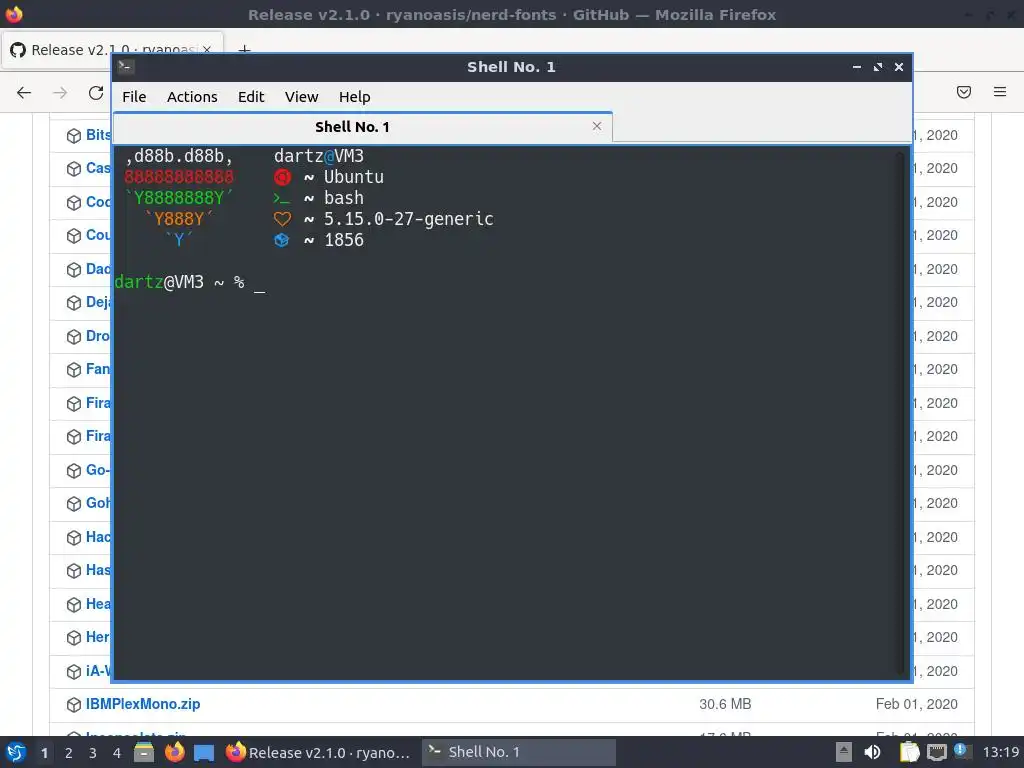This screenshot has width=1024, height=768.
Task: Minimize the Shell No. 1 window
Action: tap(857, 67)
